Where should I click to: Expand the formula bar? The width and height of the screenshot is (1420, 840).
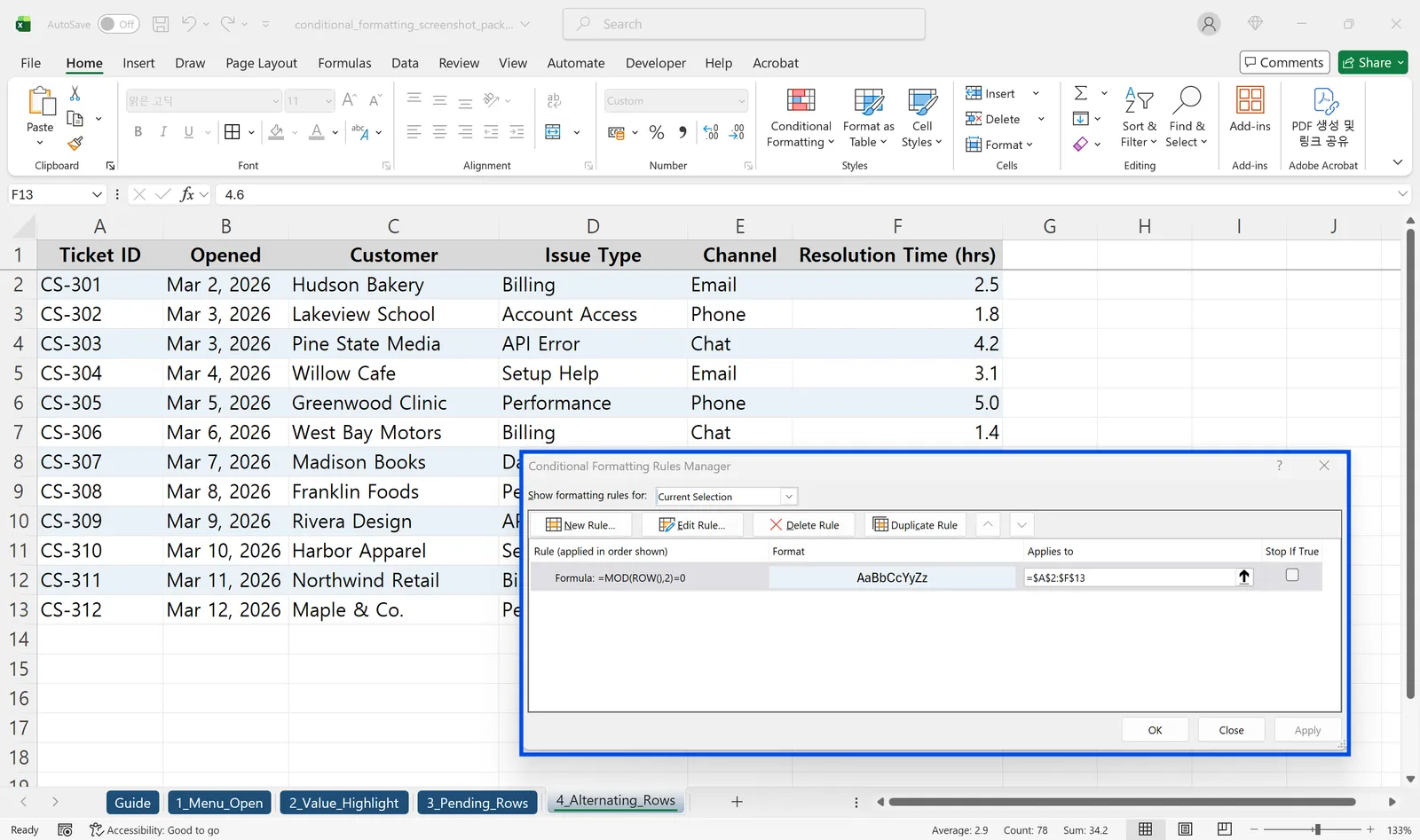coord(1402,194)
